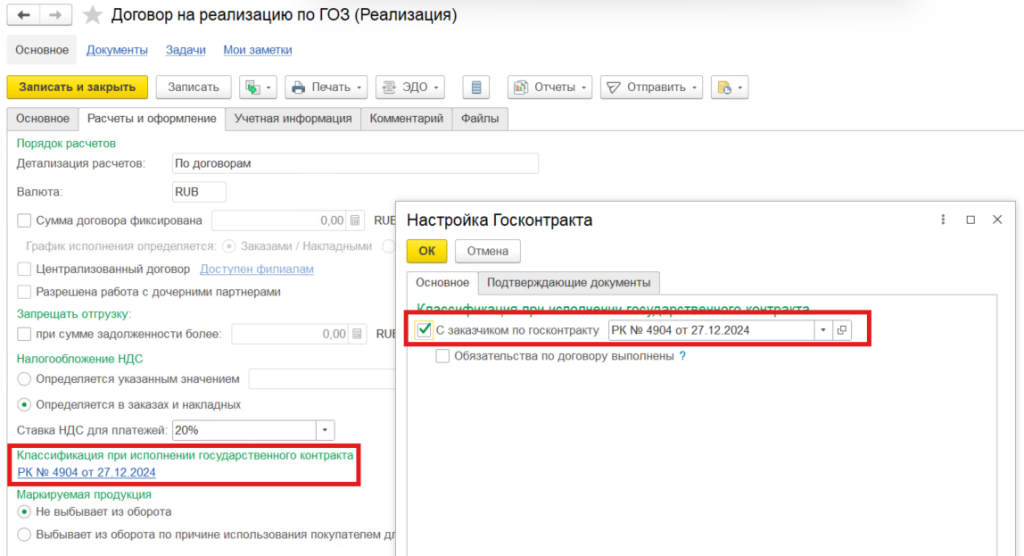1024x556 pixels.
Task: Open calculator icon in debt amount field
Action: (x=357, y=335)
